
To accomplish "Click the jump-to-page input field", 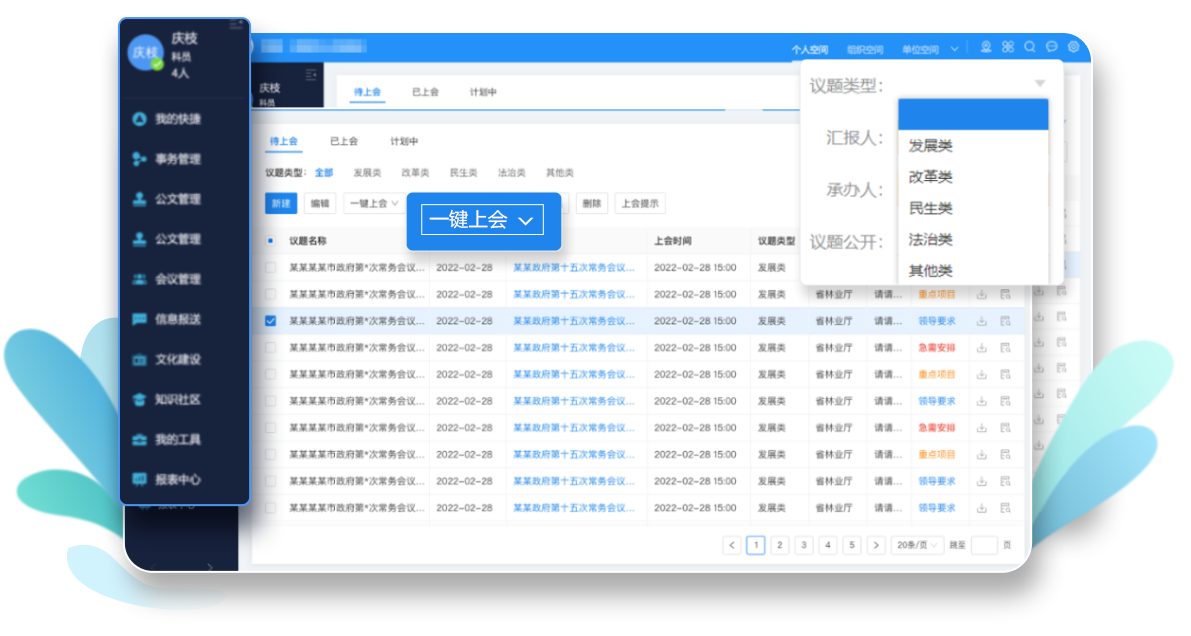I will (984, 545).
